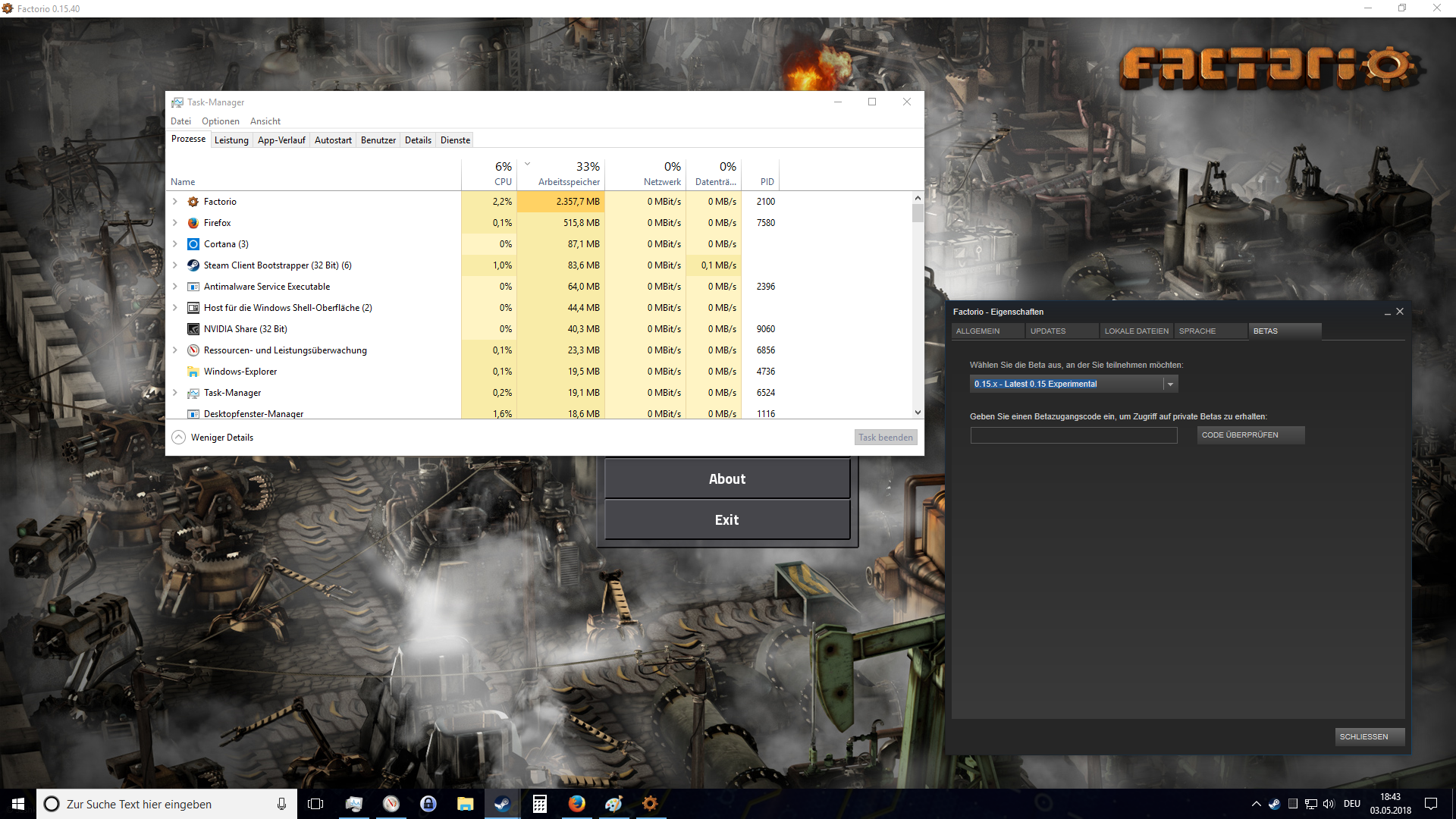Show hidden system tray icons
Viewport: 1456px width, 819px height.
coord(1257,804)
